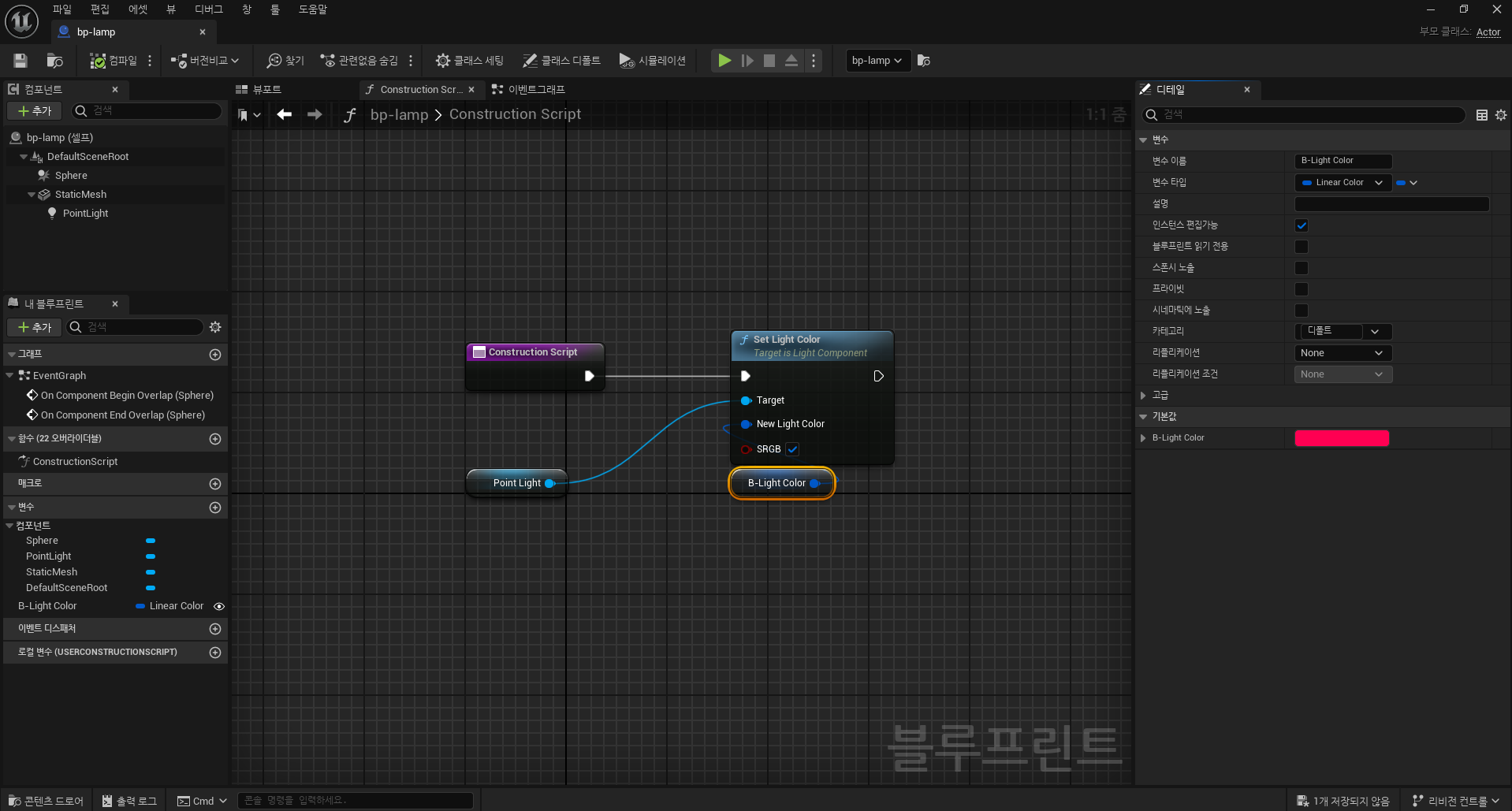Add a local variable plus icon
Image resolution: width=1512 pixels, height=811 pixels.
(215, 653)
